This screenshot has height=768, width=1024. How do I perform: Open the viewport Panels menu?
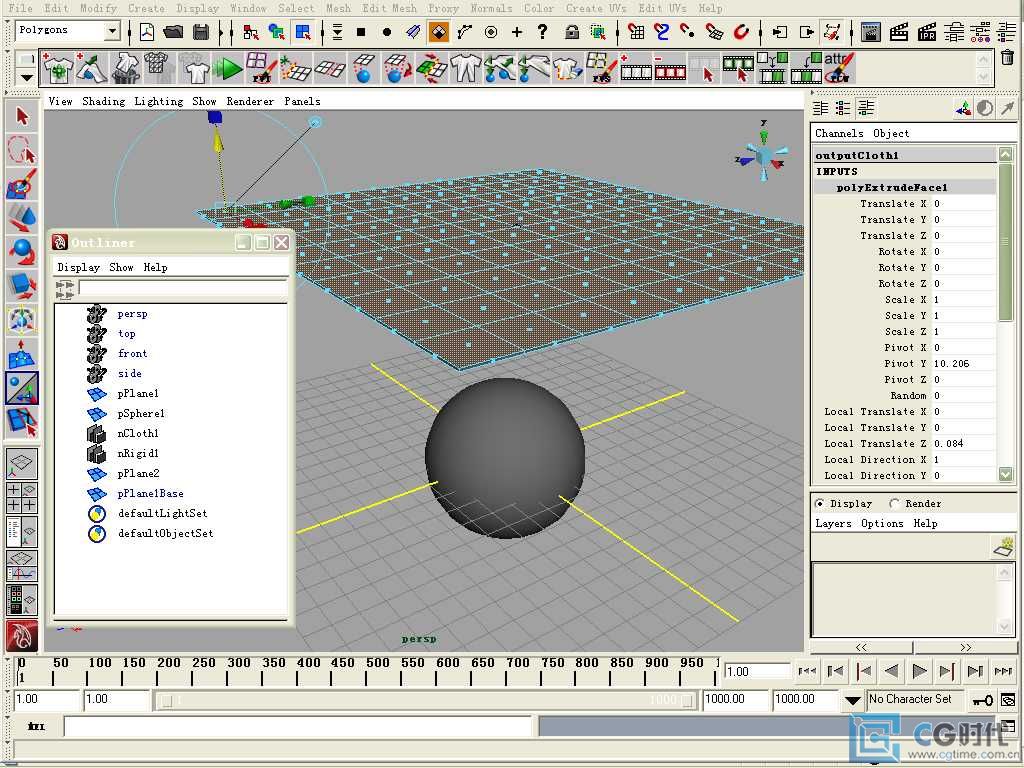click(302, 101)
